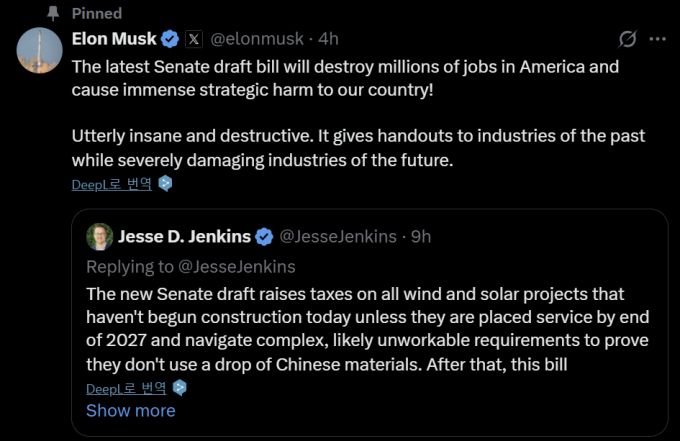Translate Elon's post via DeepL 번역 link
Image resolution: width=680 pixels, height=441 pixels.
(x=112, y=184)
